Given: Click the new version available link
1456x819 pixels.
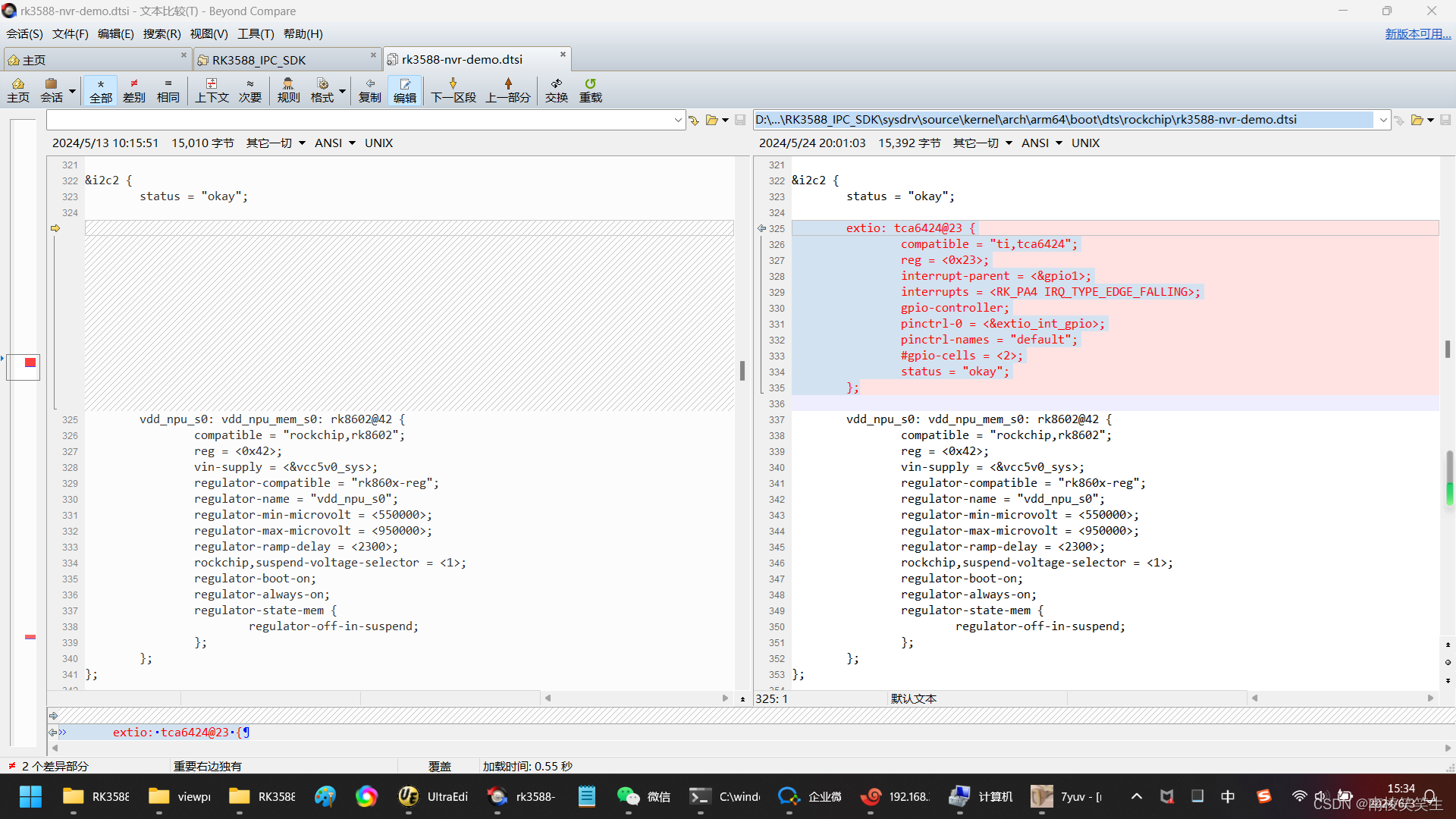Looking at the screenshot, I should click(1417, 33).
